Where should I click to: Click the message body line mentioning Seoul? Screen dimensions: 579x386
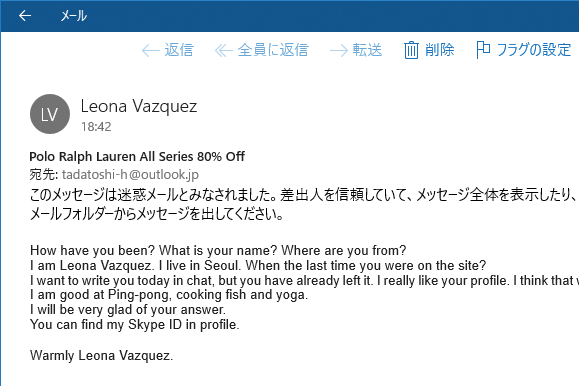point(258,266)
